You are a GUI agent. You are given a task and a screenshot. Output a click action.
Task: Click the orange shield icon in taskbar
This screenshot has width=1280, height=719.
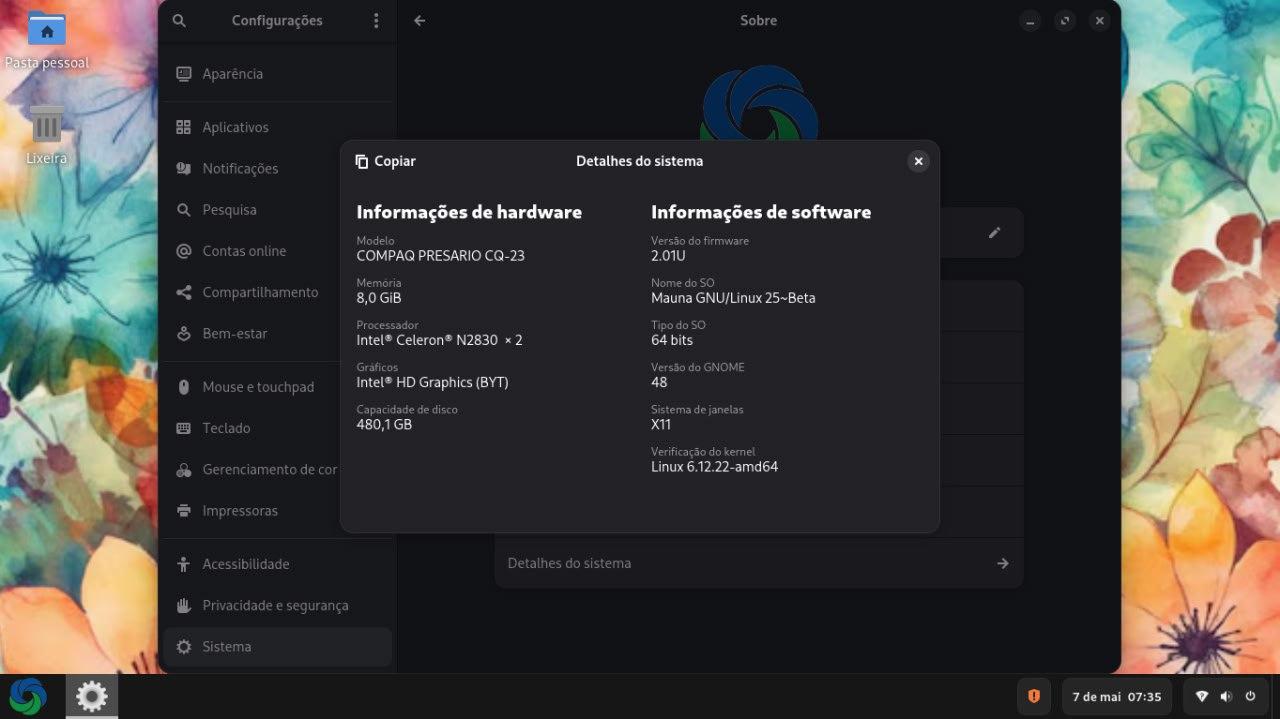pyautogui.click(x=1034, y=696)
